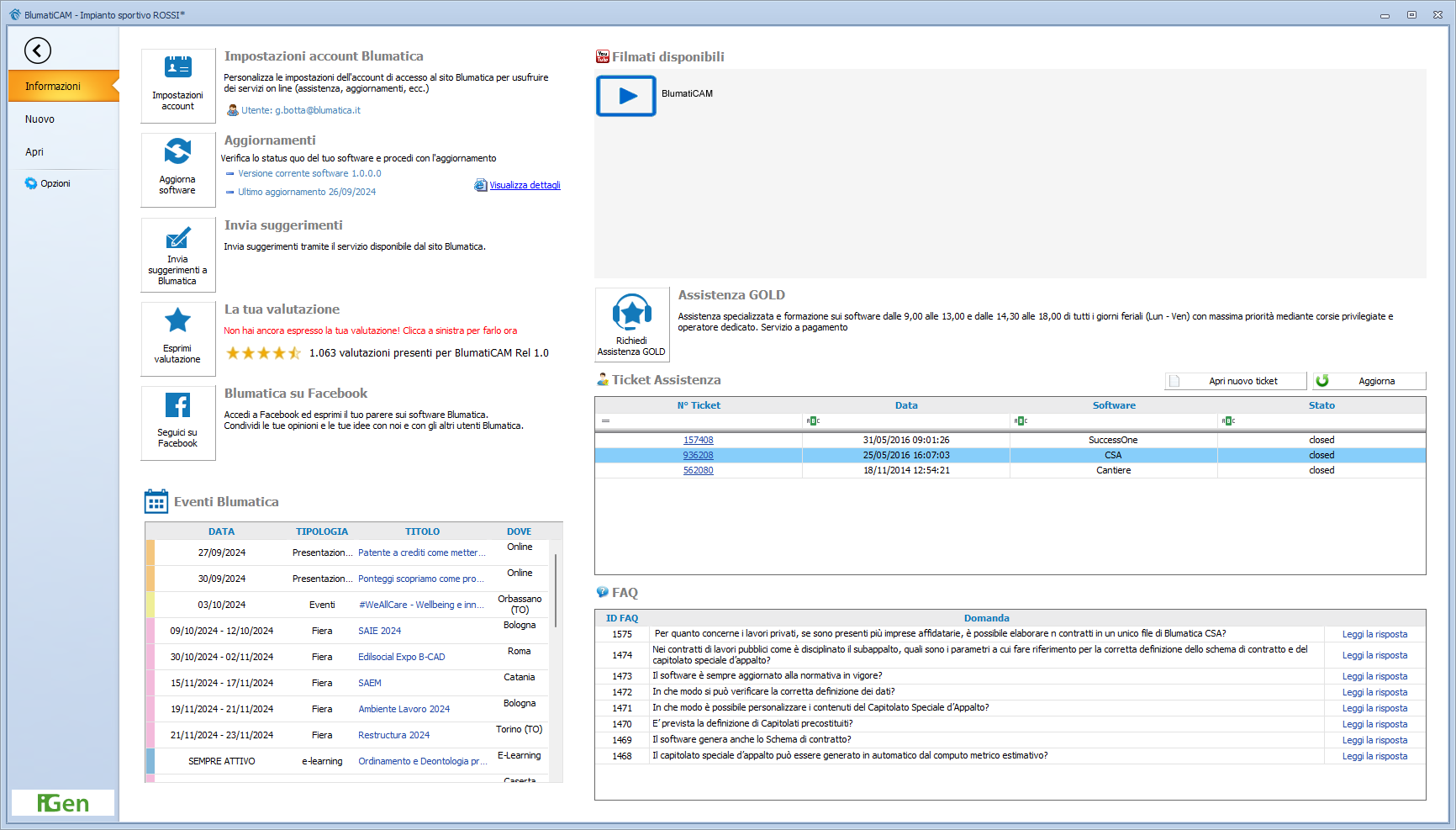Viewport: 1456px width, 830px height.
Task: Click Leggi la risposta for FAQ 1472
Action: click(x=1374, y=692)
